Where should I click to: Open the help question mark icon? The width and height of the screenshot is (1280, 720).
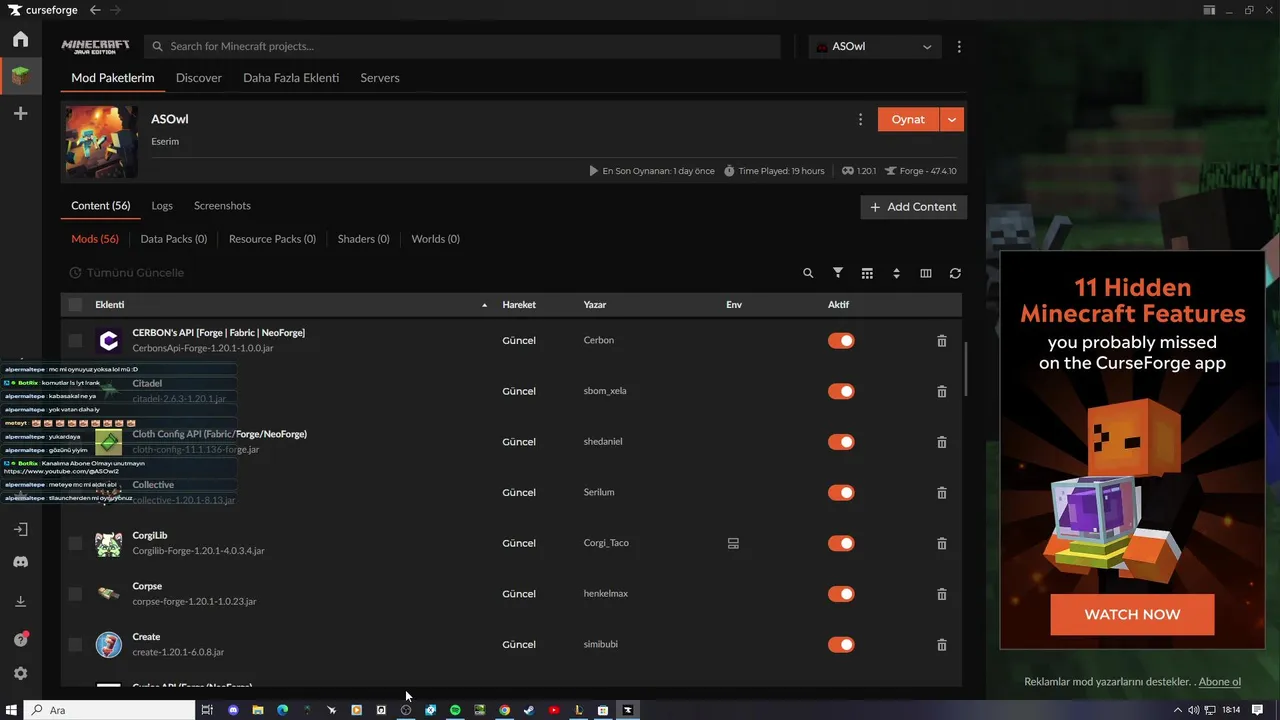pyautogui.click(x=20, y=639)
